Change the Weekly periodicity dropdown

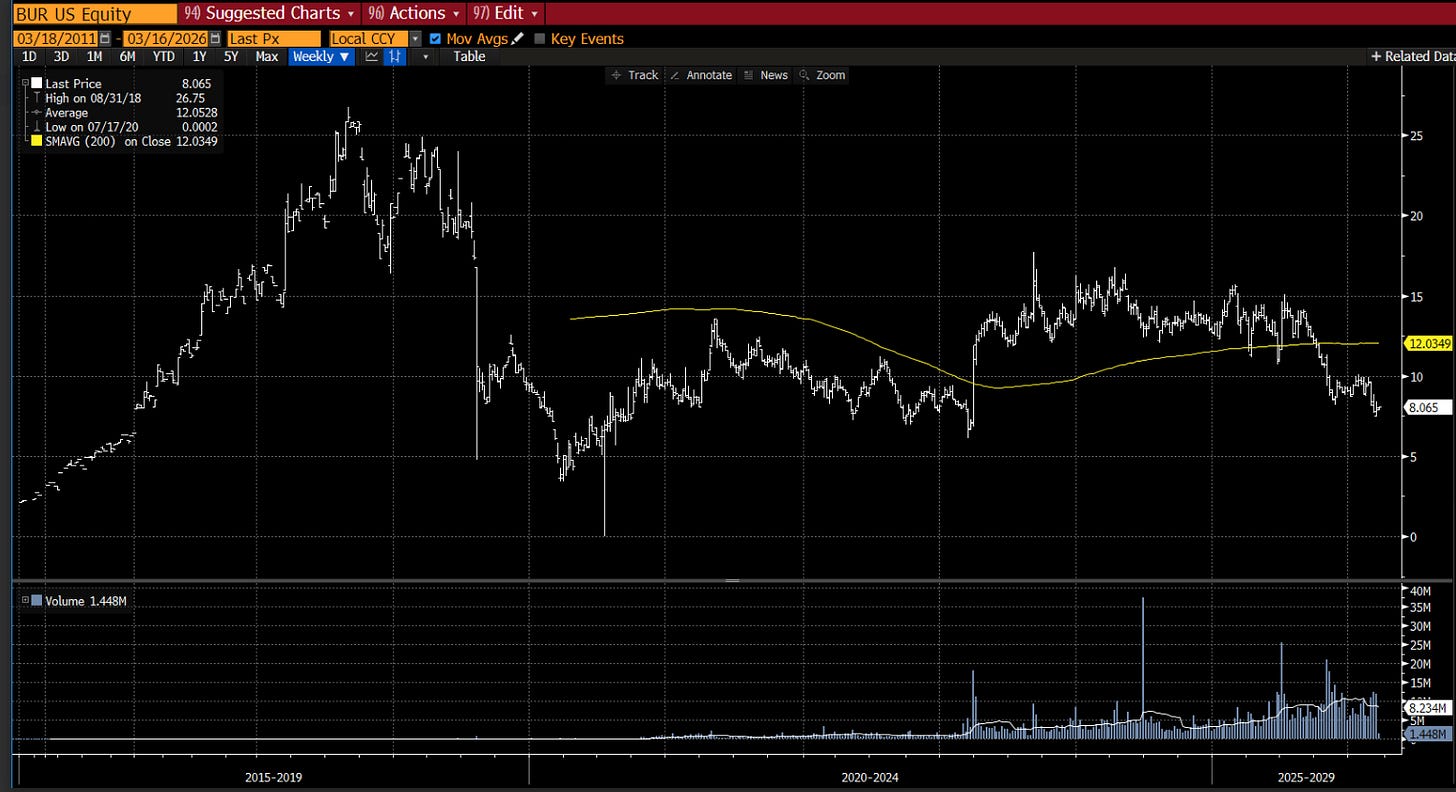tap(321, 57)
